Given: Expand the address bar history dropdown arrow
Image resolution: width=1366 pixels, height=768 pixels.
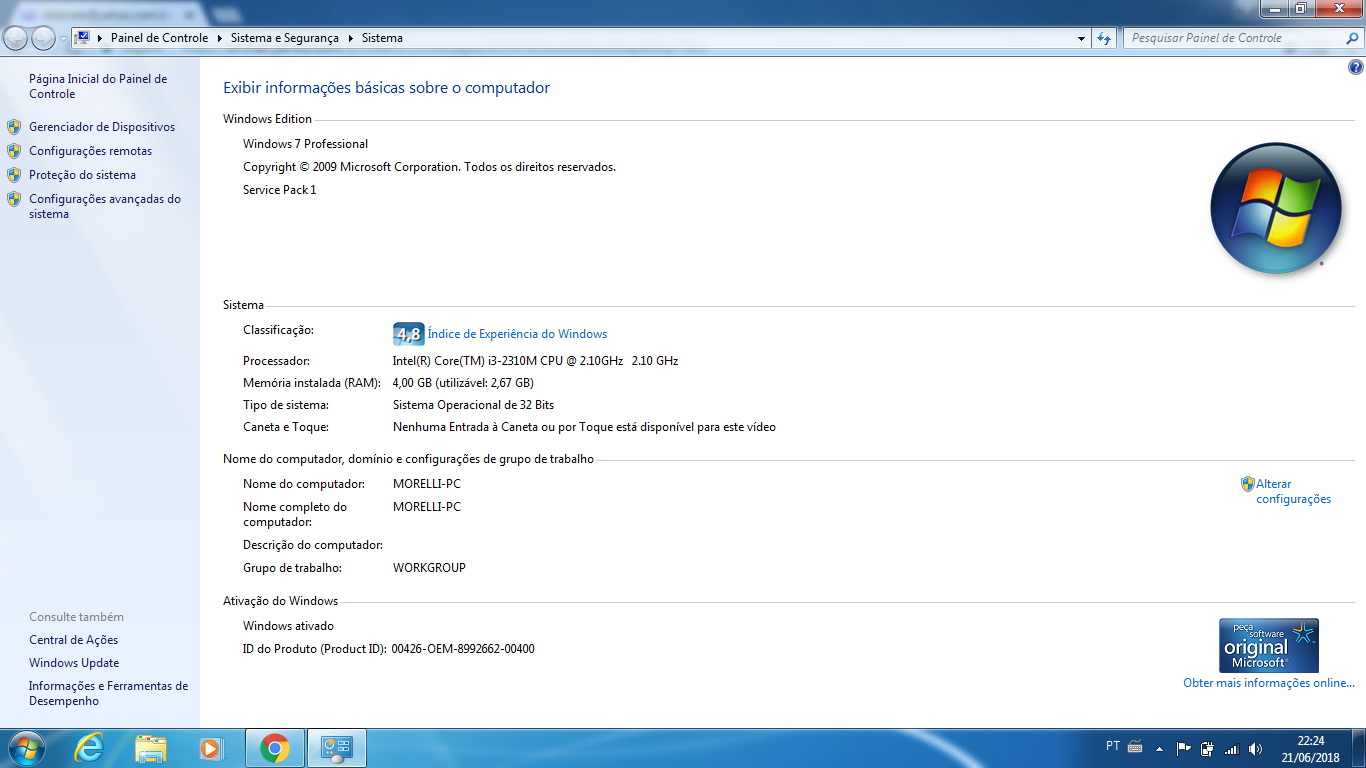Looking at the screenshot, I should pyautogui.click(x=1082, y=38).
